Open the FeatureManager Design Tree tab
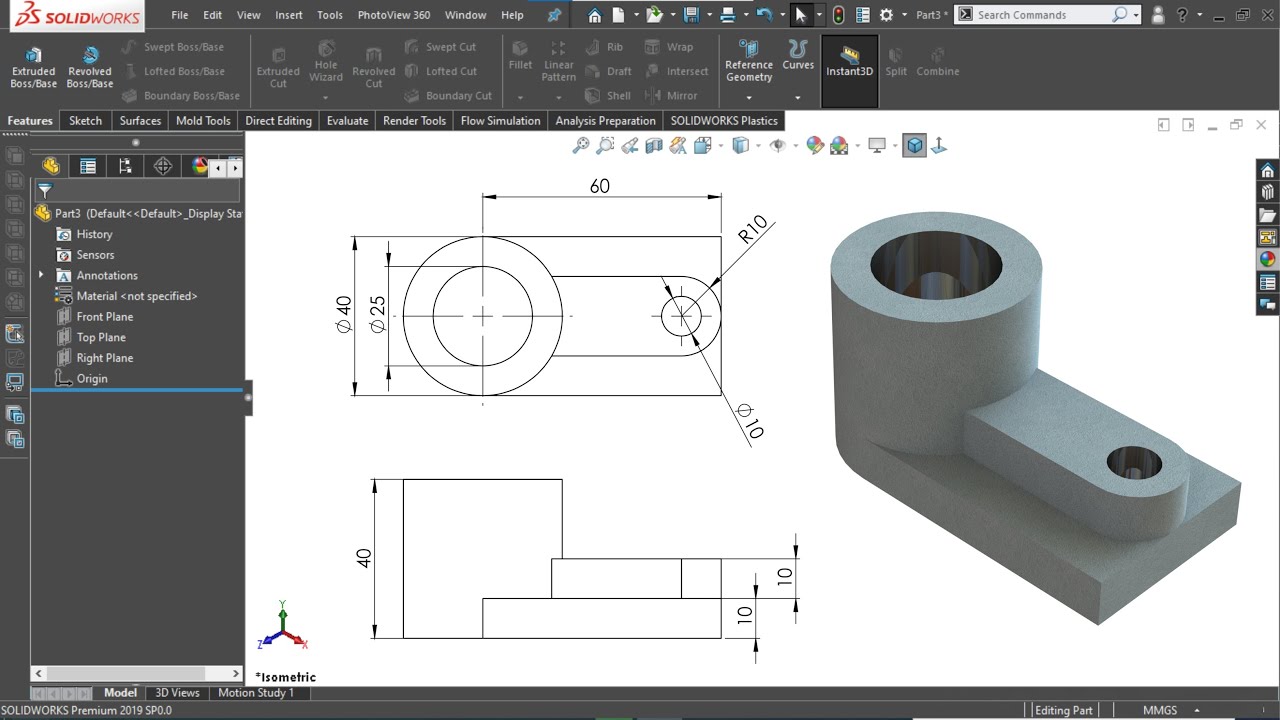 tap(51, 166)
